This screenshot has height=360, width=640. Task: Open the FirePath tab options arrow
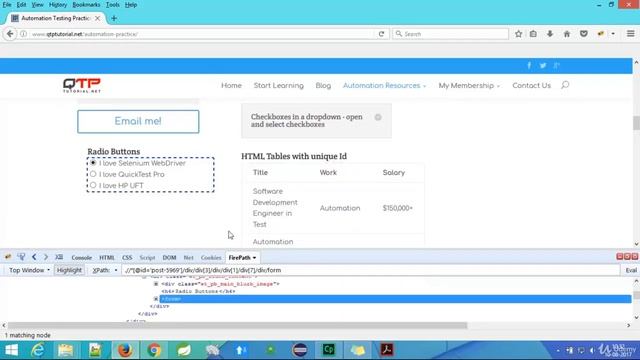[254, 258]
